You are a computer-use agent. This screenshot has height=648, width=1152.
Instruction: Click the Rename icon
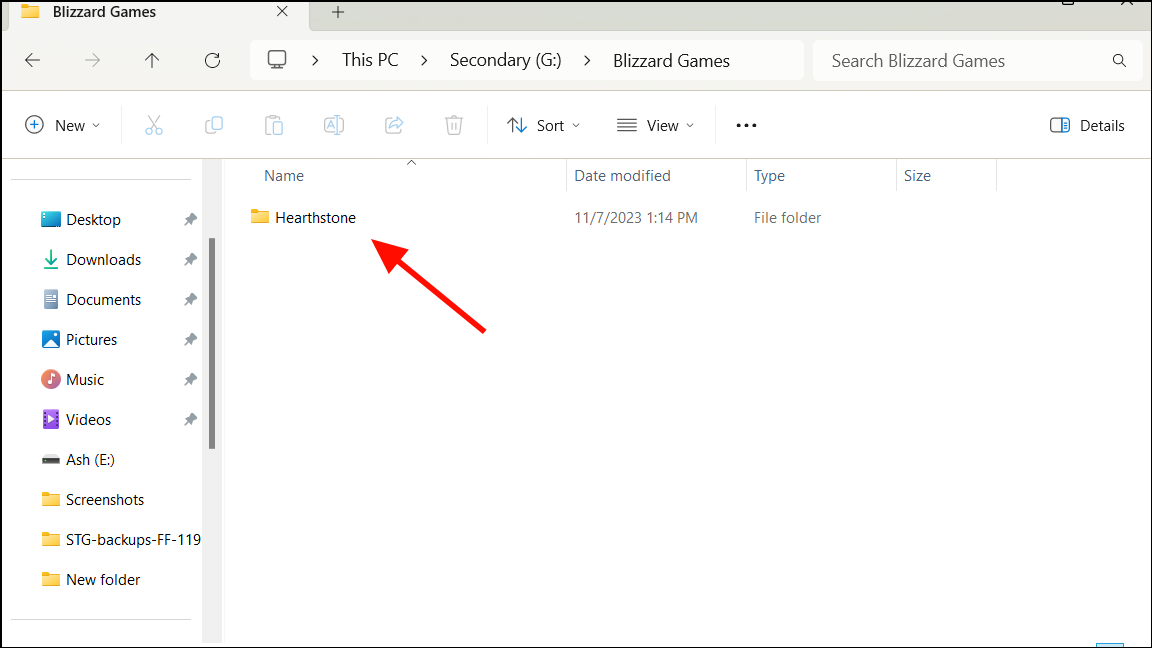coord(333,124)
